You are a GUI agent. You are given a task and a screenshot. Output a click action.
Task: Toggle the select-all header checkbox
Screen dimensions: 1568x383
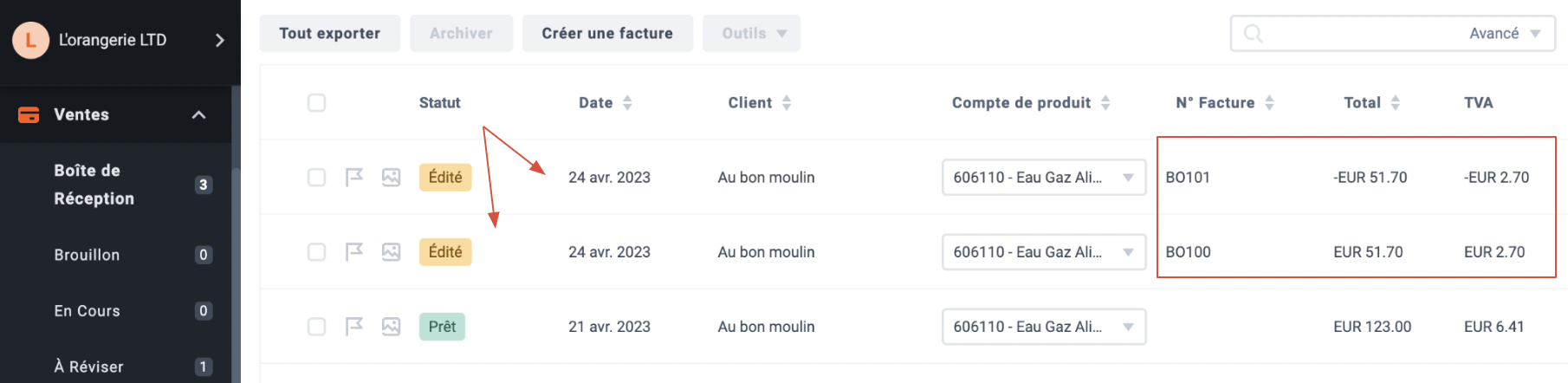(317, 103)
